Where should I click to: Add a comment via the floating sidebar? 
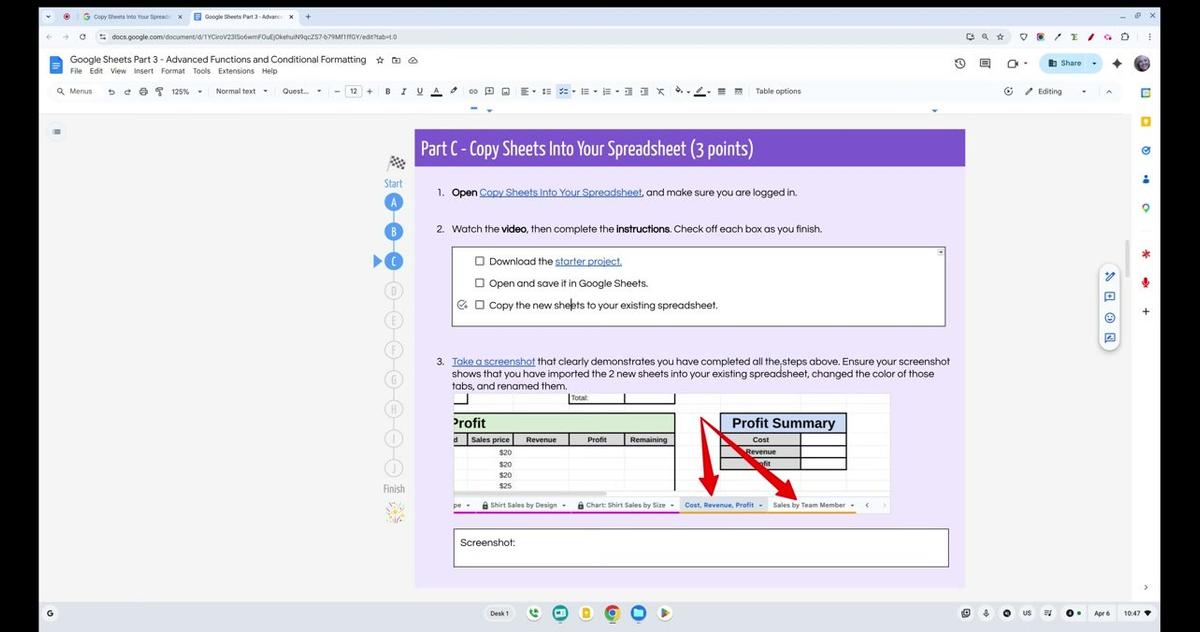point(1109,296)
